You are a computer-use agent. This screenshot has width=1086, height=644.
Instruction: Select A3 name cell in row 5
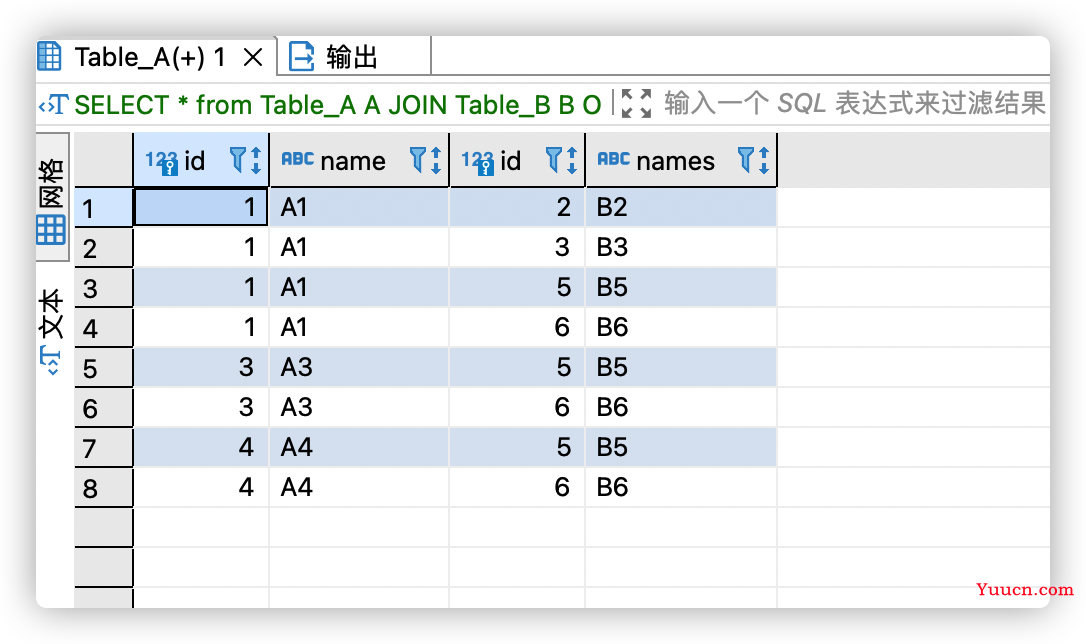tap(359, 367)
